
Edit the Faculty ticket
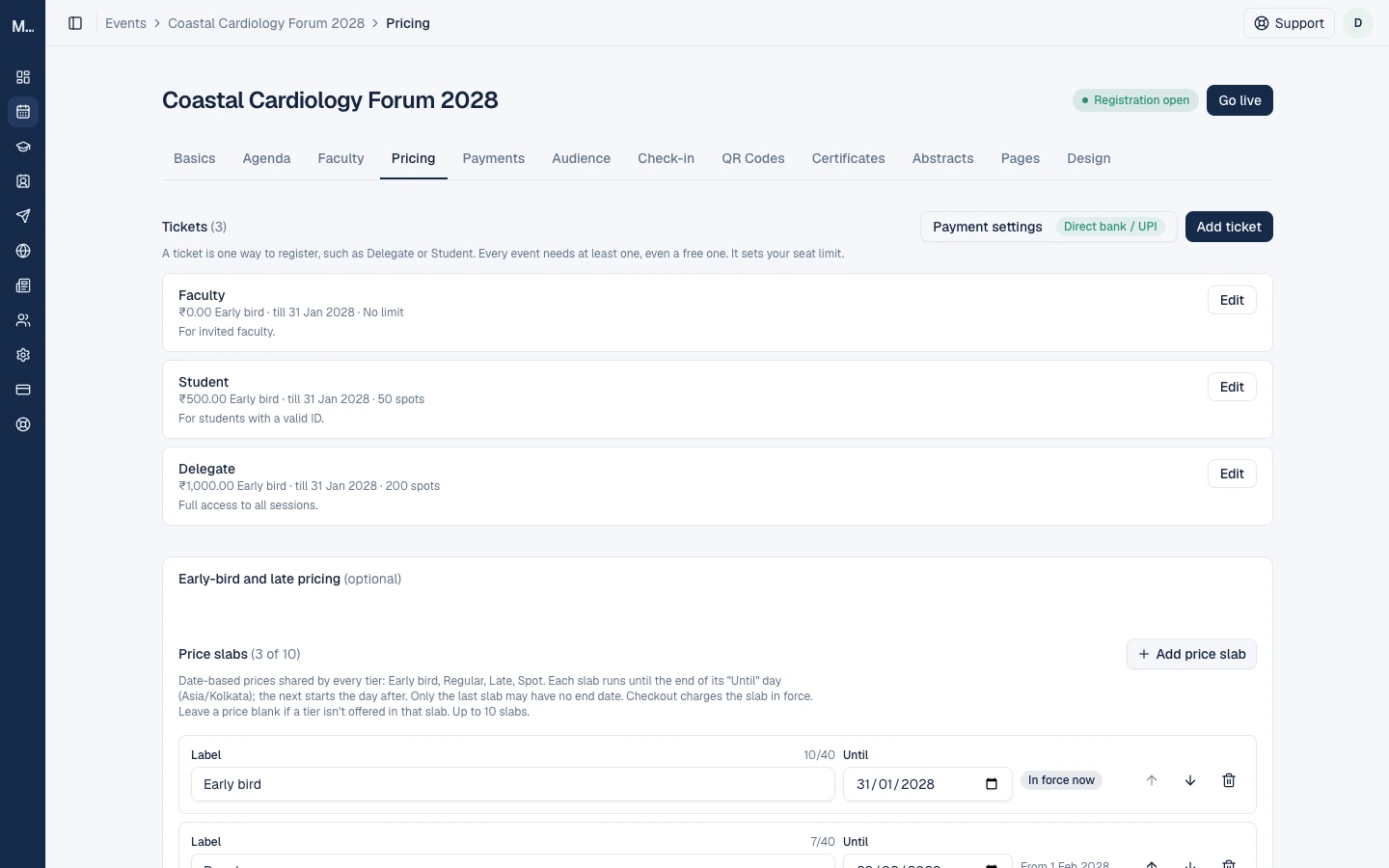(x=1232, y=300)
